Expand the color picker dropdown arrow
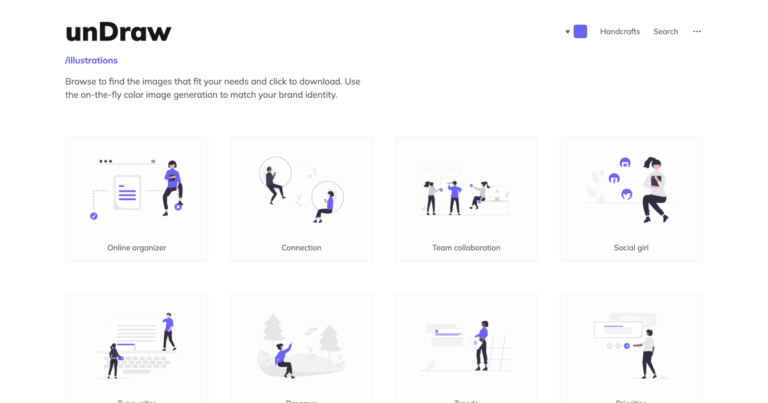 click(567, 32)
